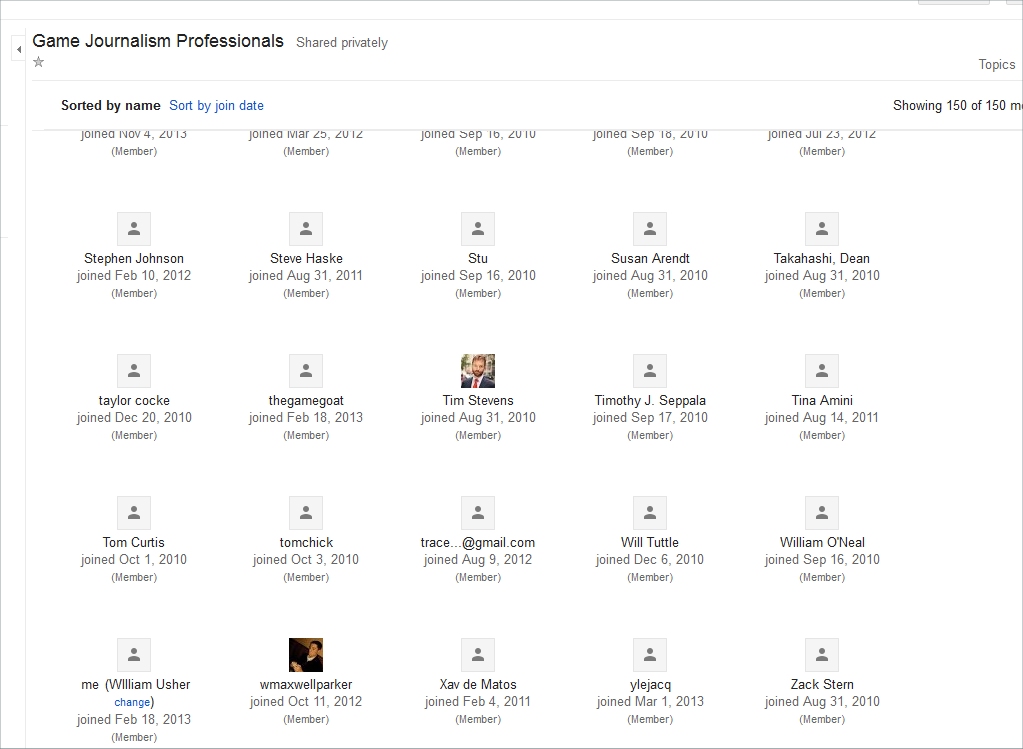Screen dimensions: 1023x749
Task: Click Tina Amini's avatar icon
Action: [x=822, y=371]
